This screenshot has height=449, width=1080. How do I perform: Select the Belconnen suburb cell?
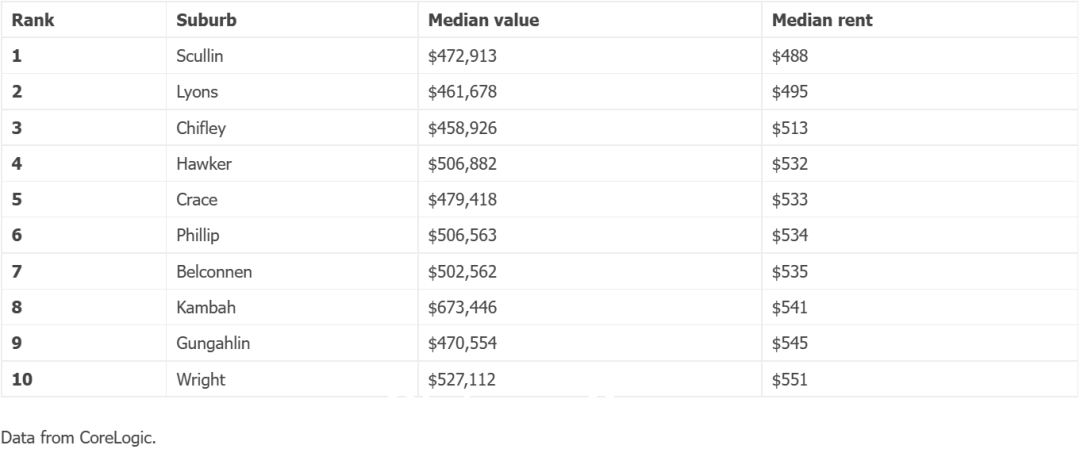coord(292,271)
